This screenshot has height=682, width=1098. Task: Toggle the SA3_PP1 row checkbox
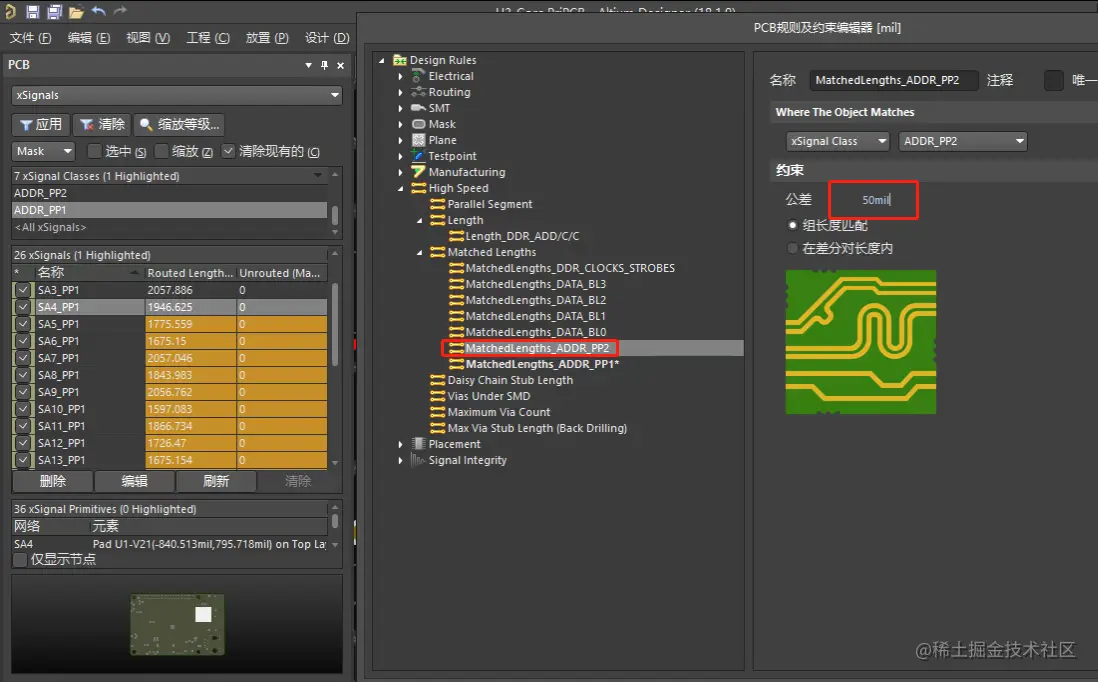tap(23, 290)
